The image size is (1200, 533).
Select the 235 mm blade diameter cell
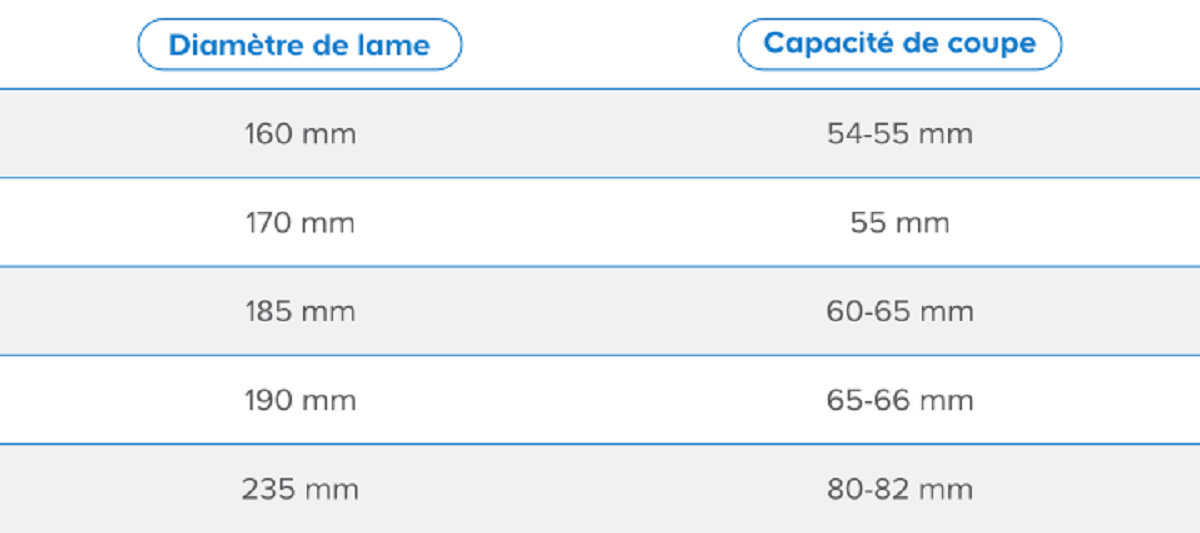(x=300, y=489)
